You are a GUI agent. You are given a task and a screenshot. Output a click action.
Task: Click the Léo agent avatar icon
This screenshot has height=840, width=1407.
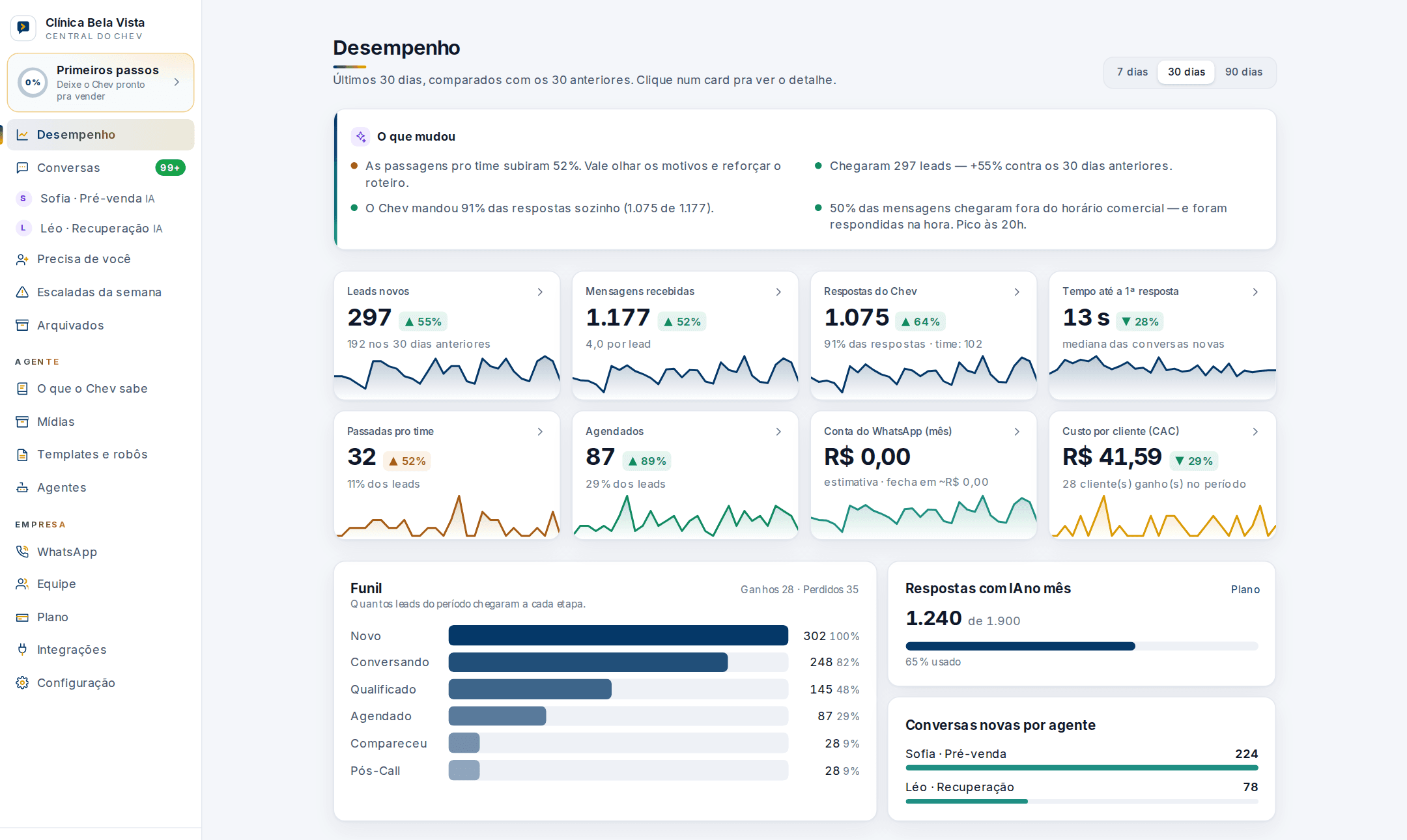tap(23, 229)
